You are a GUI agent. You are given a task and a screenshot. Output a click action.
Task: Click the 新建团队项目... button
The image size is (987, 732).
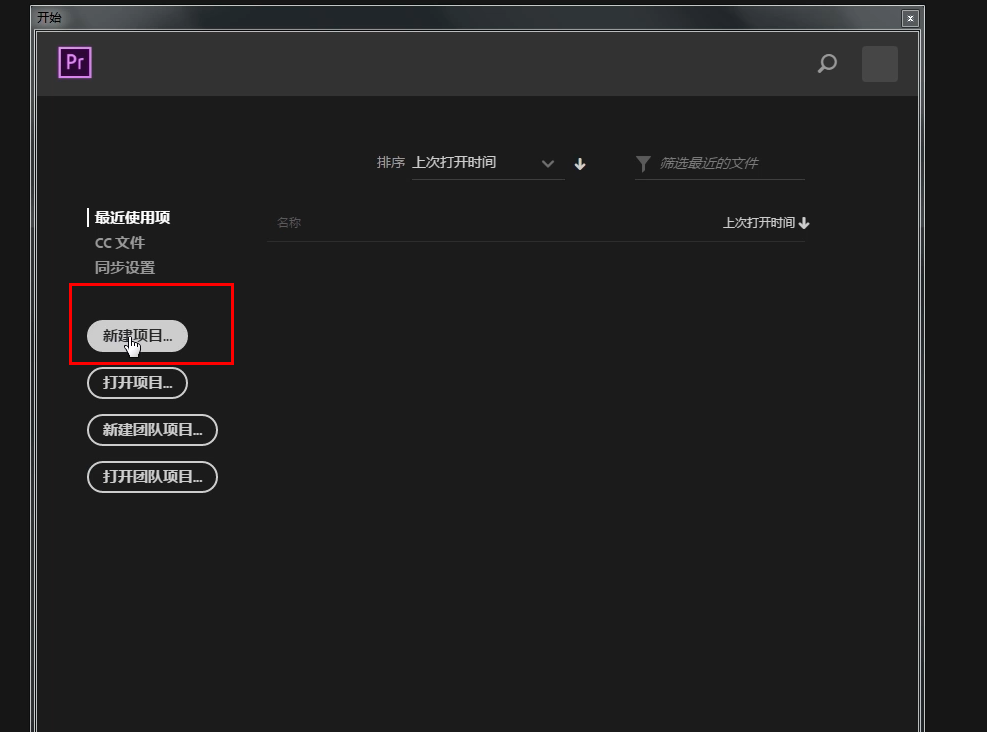(152, 430)
